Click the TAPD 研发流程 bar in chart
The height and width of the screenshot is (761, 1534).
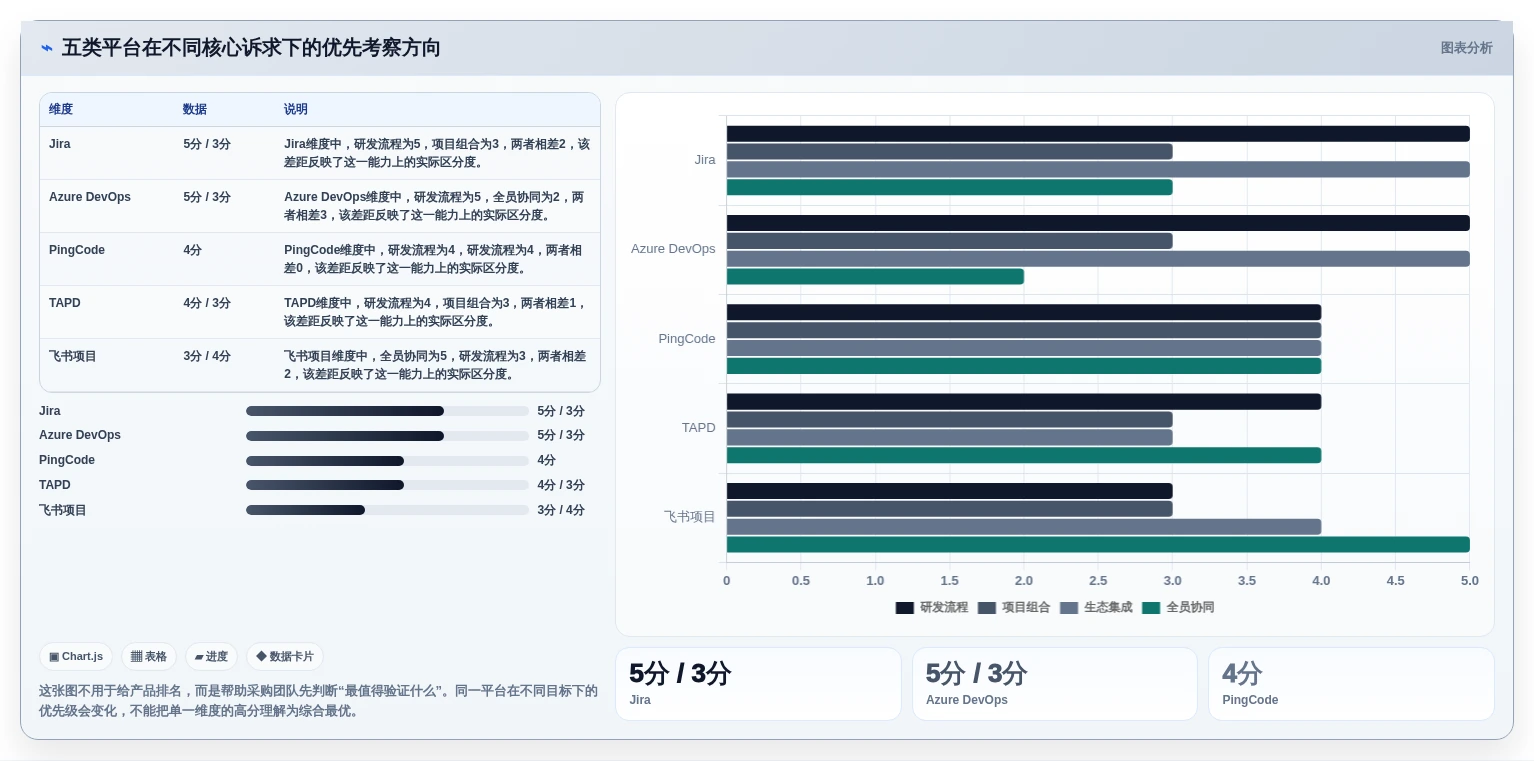1024,402
